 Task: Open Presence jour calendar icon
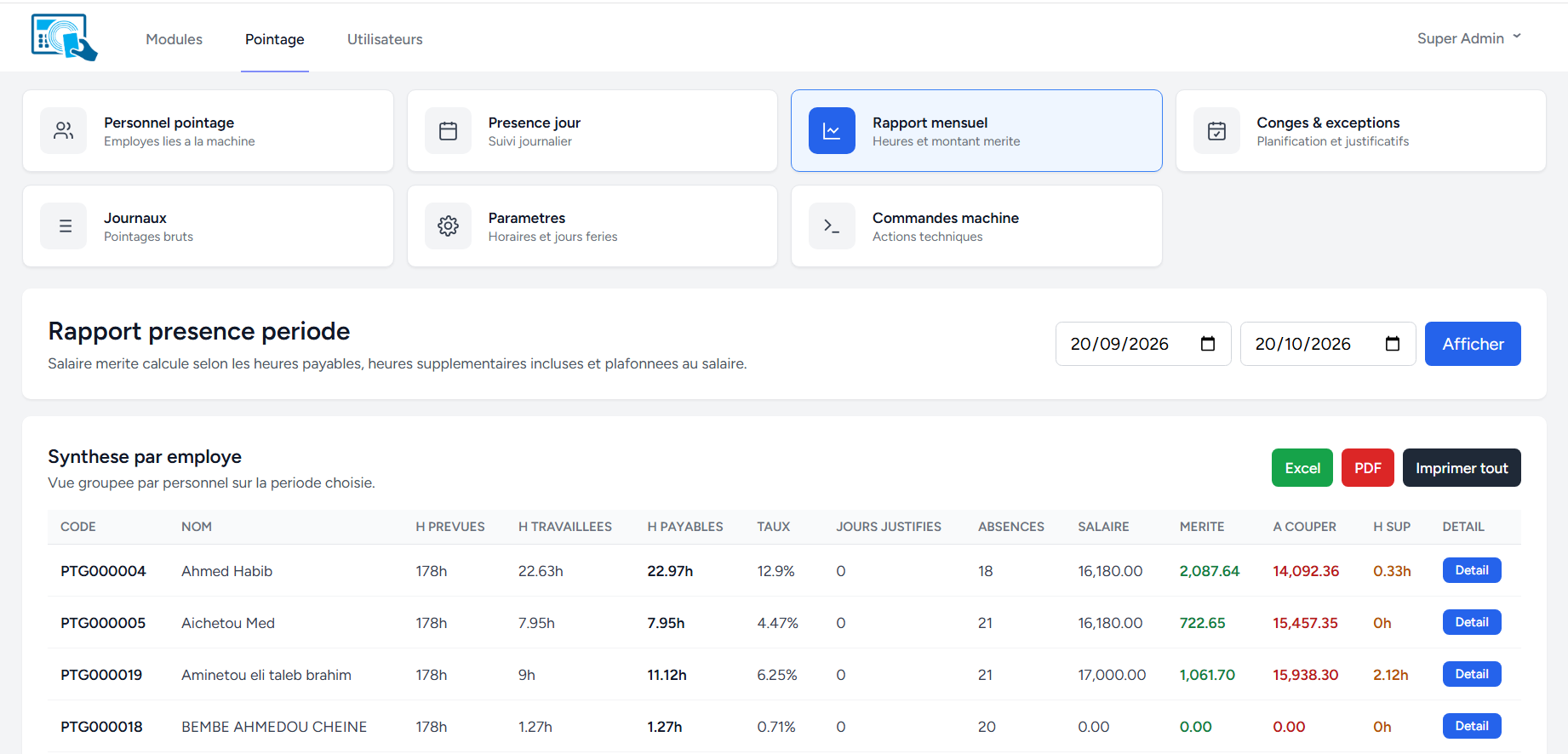pos(448,130)
